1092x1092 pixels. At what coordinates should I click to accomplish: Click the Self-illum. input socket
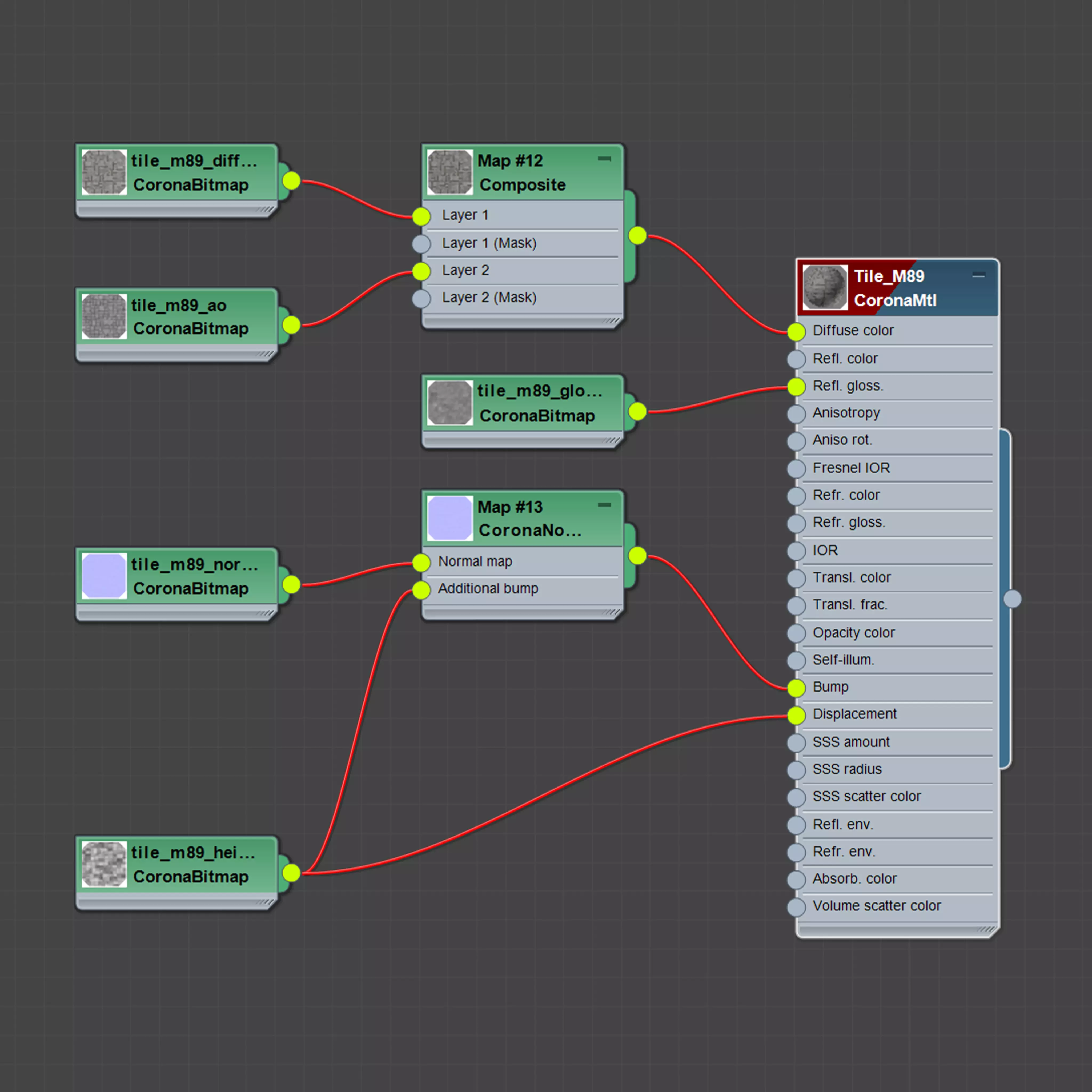(796, 660)
